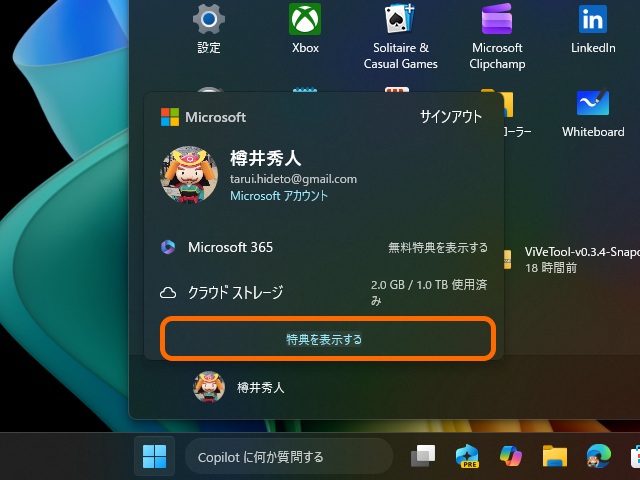Click the Microsoft 365 label
The height and width of the screenshot is (480, 640).
(x=230, y=247)
